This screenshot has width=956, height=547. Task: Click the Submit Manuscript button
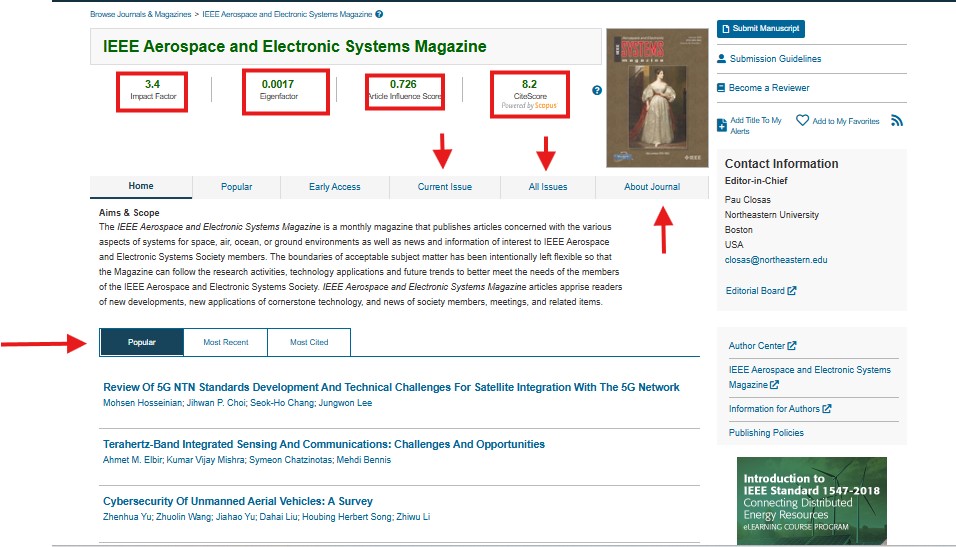click(x=761, y=29)
